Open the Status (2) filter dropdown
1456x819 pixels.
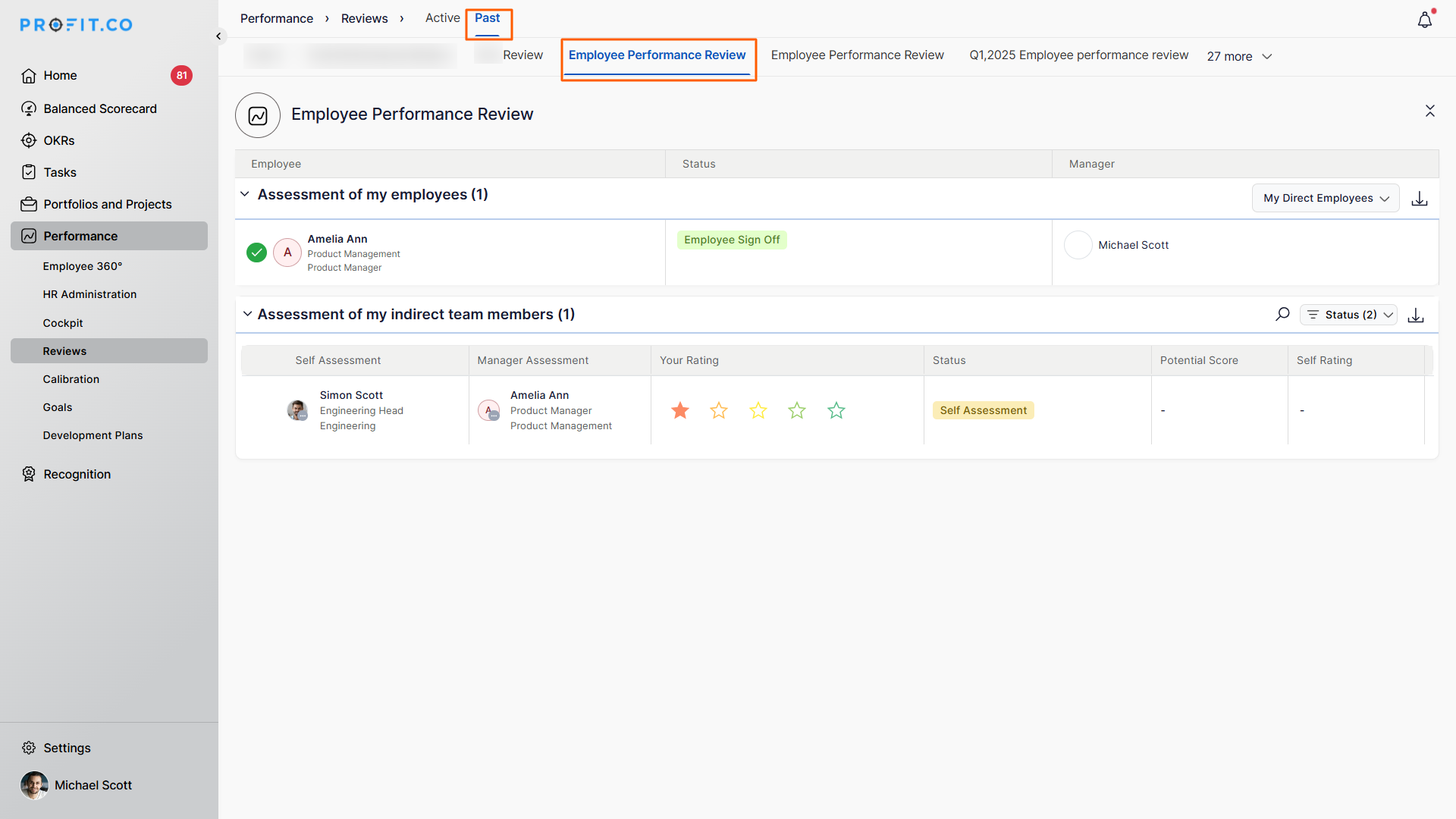tap(1349, 315)
